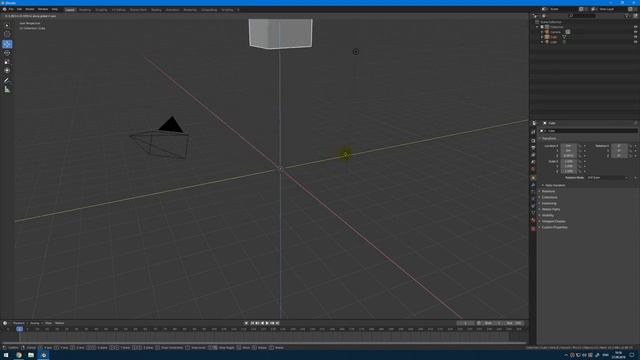
Task: Click the Blender logo menu icon
Action: pyautogui.click(x=4, y=9)
